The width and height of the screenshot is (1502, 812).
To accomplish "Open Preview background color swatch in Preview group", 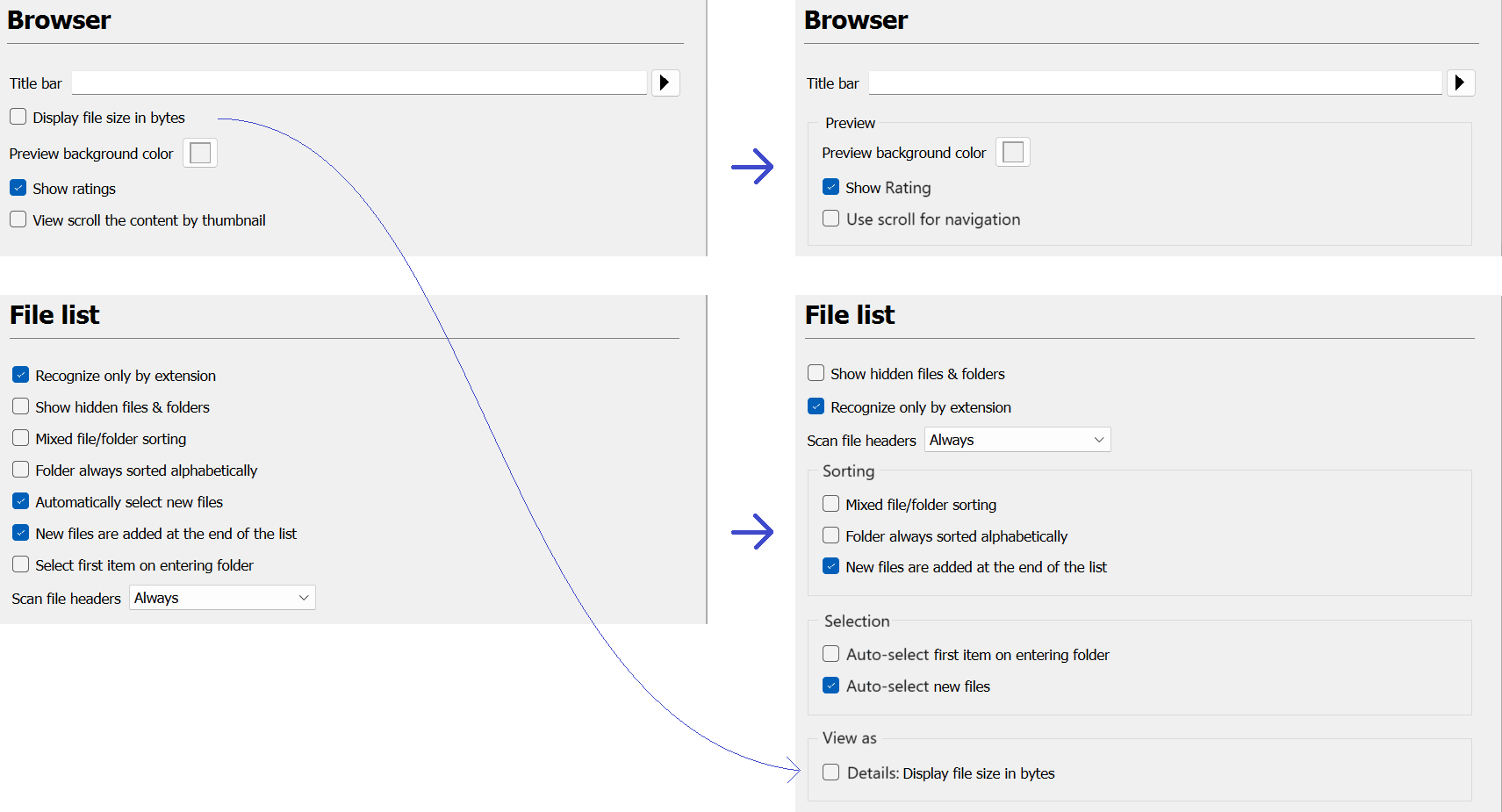I will tap(1013, 152).
